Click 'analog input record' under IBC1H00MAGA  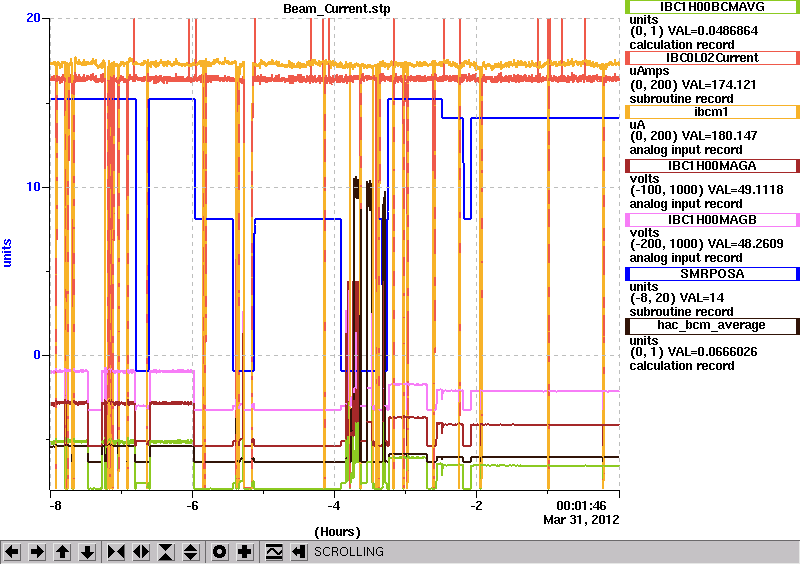point(686,204)
